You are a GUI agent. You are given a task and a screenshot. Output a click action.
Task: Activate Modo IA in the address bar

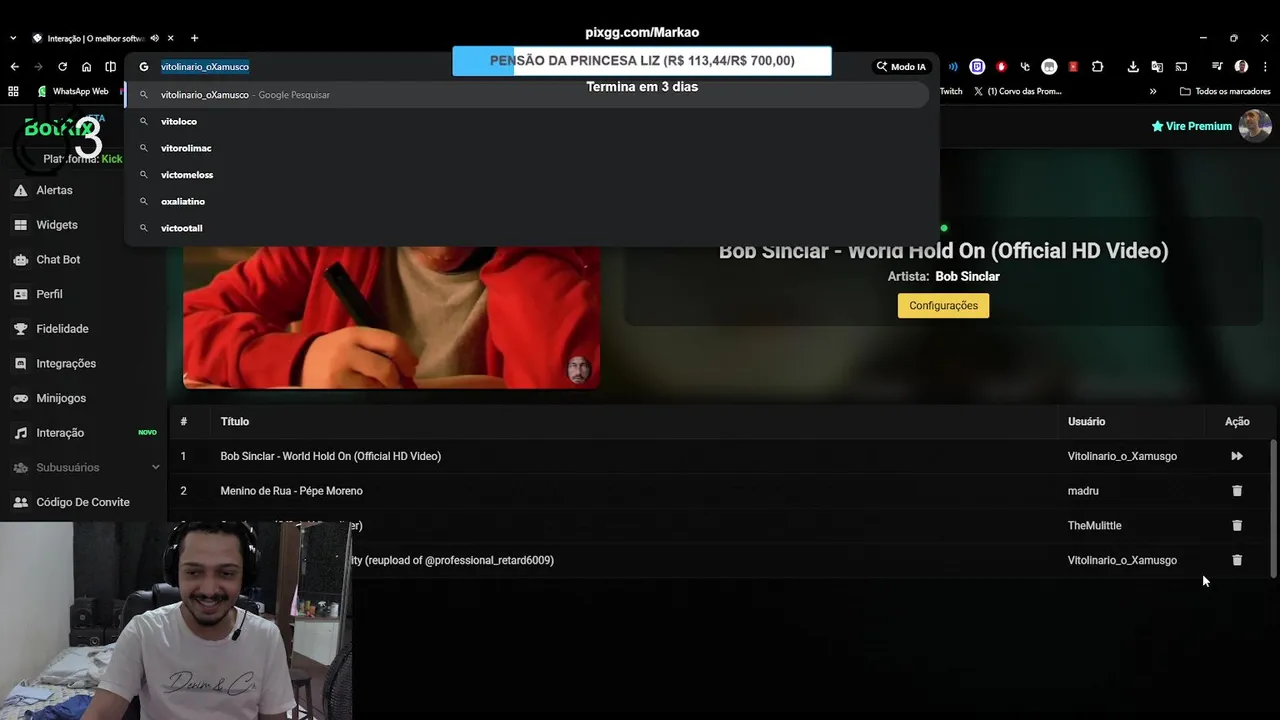[901, 67]
